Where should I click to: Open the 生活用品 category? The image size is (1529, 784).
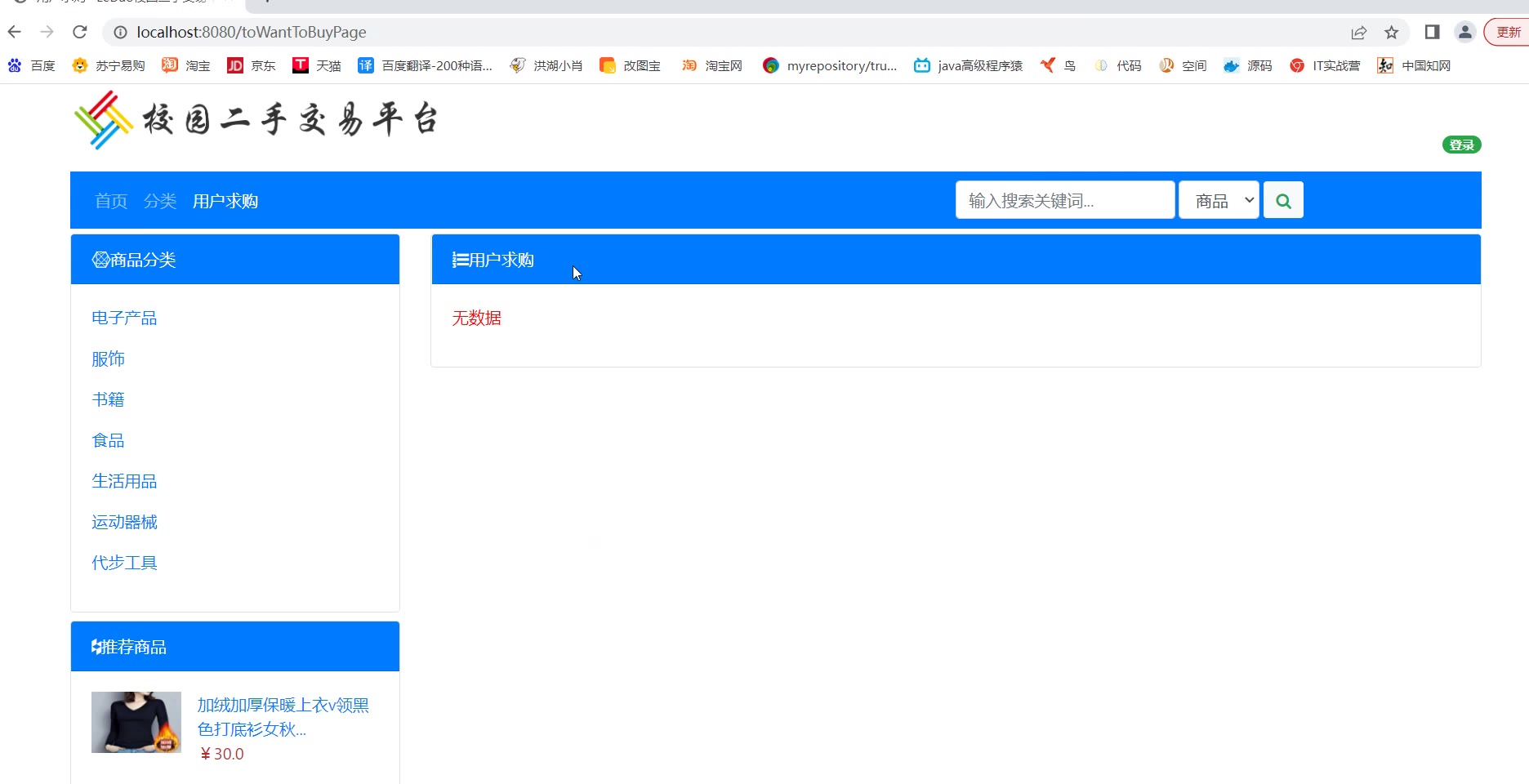(x=124, y=481)
